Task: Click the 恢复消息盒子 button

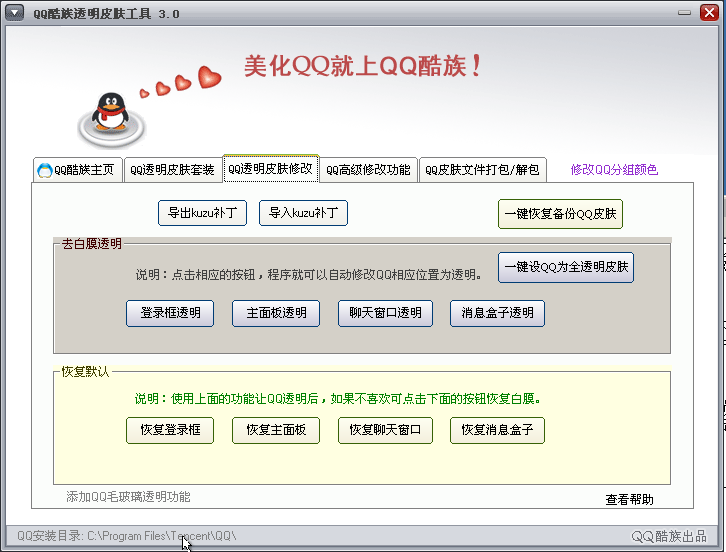Action: coord(497,430)
